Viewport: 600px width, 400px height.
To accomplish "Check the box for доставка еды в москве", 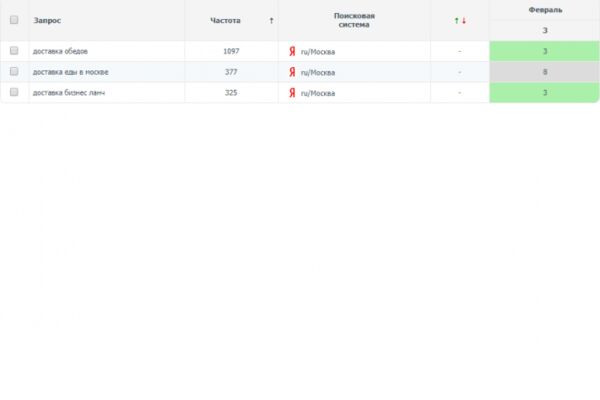I will [14, 71].
